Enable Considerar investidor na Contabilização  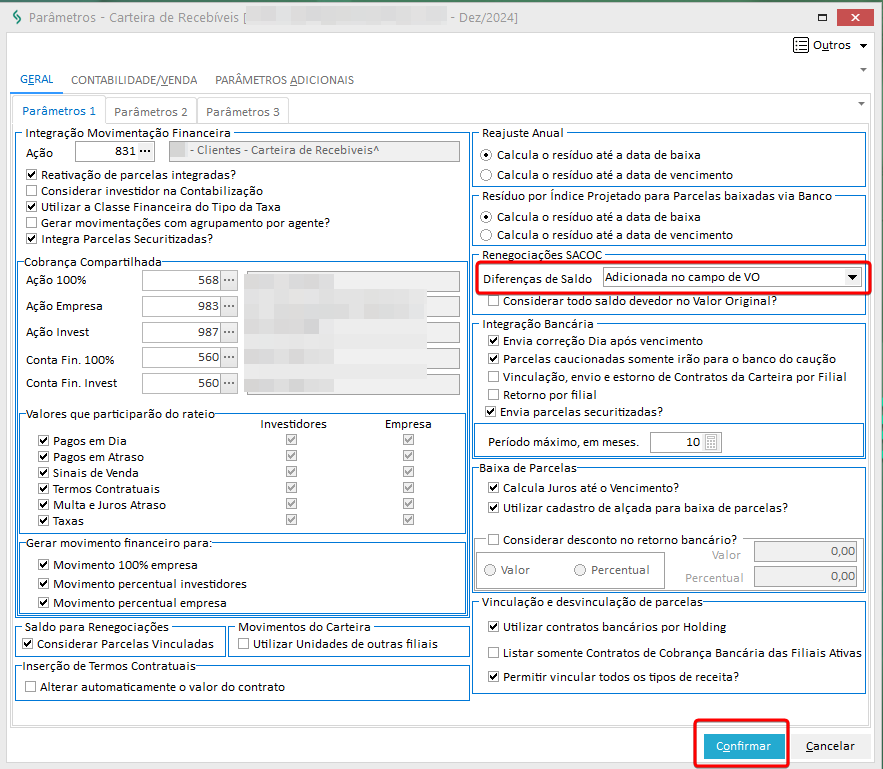pyautogui.click(x=32, y=191)
